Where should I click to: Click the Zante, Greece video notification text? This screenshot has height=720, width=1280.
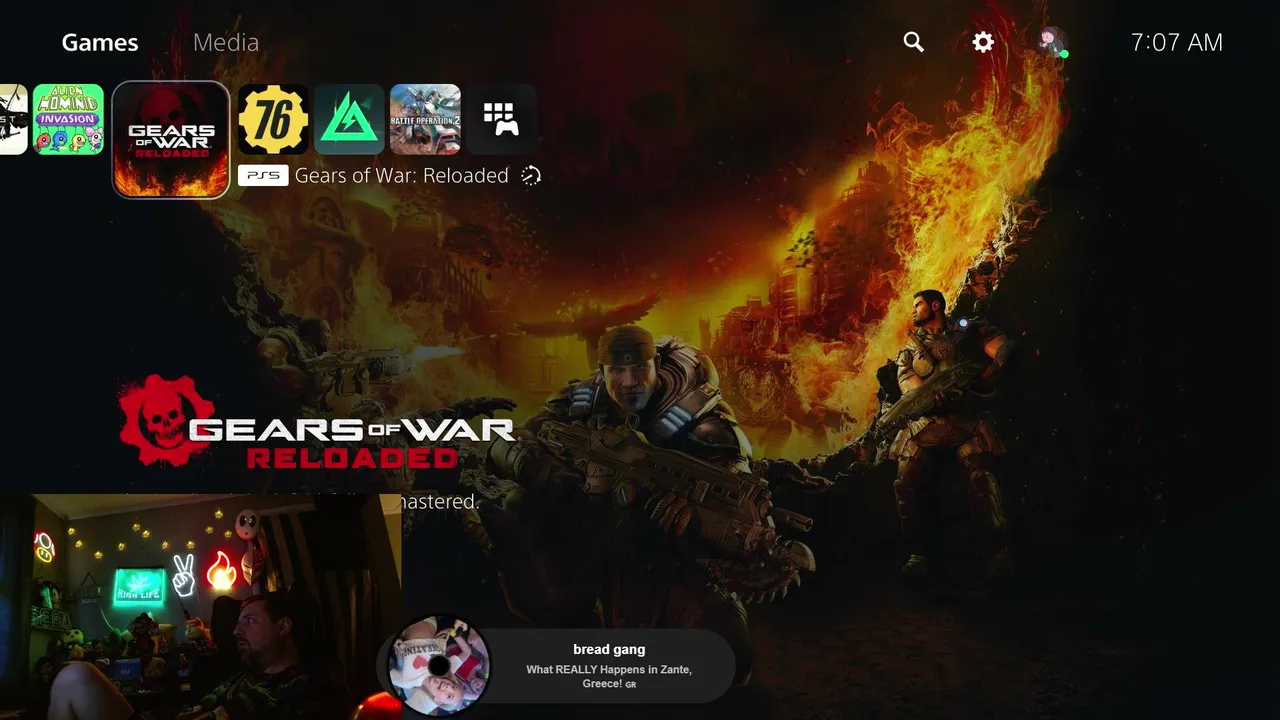(609, 677)
